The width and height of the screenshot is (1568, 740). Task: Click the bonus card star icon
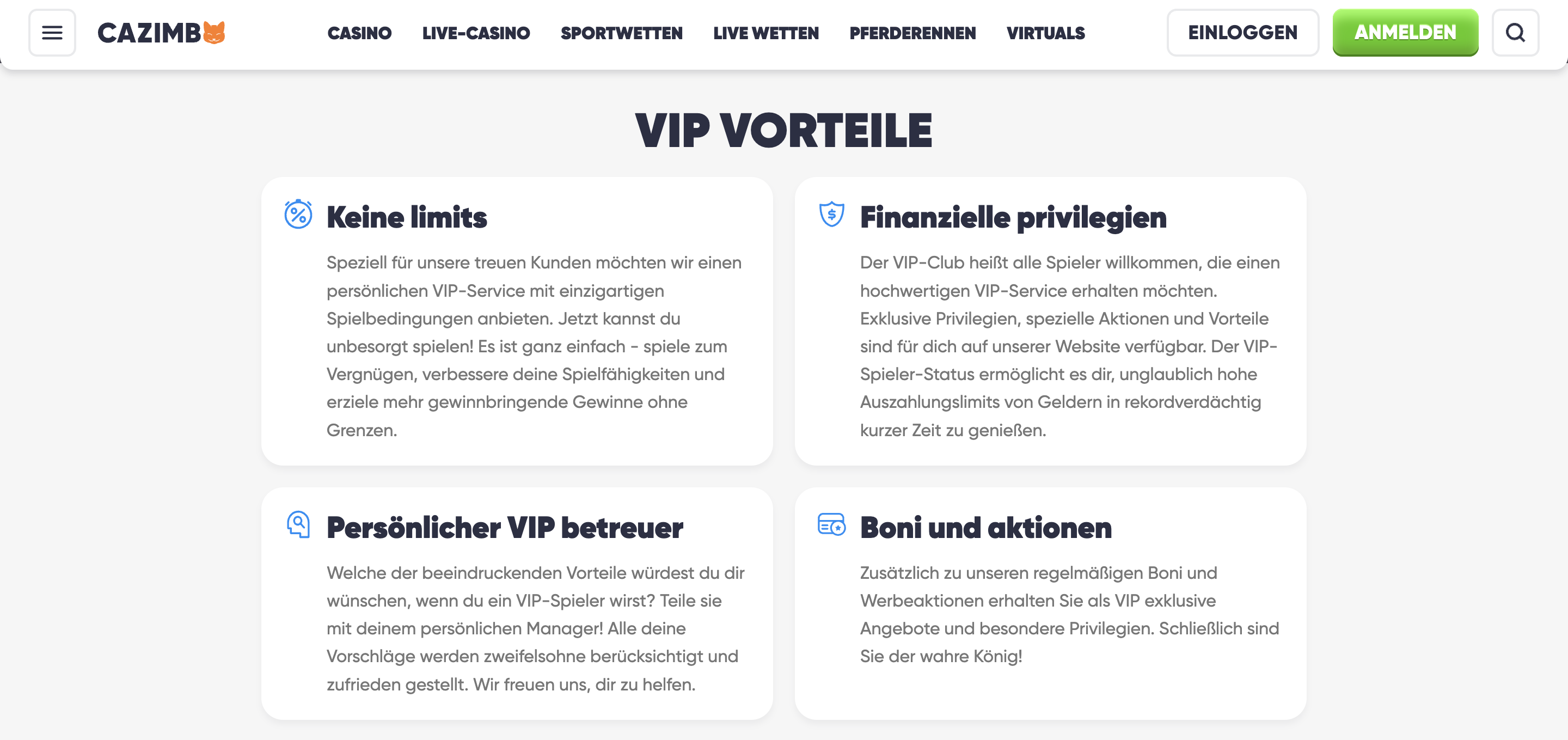point(831,524)
